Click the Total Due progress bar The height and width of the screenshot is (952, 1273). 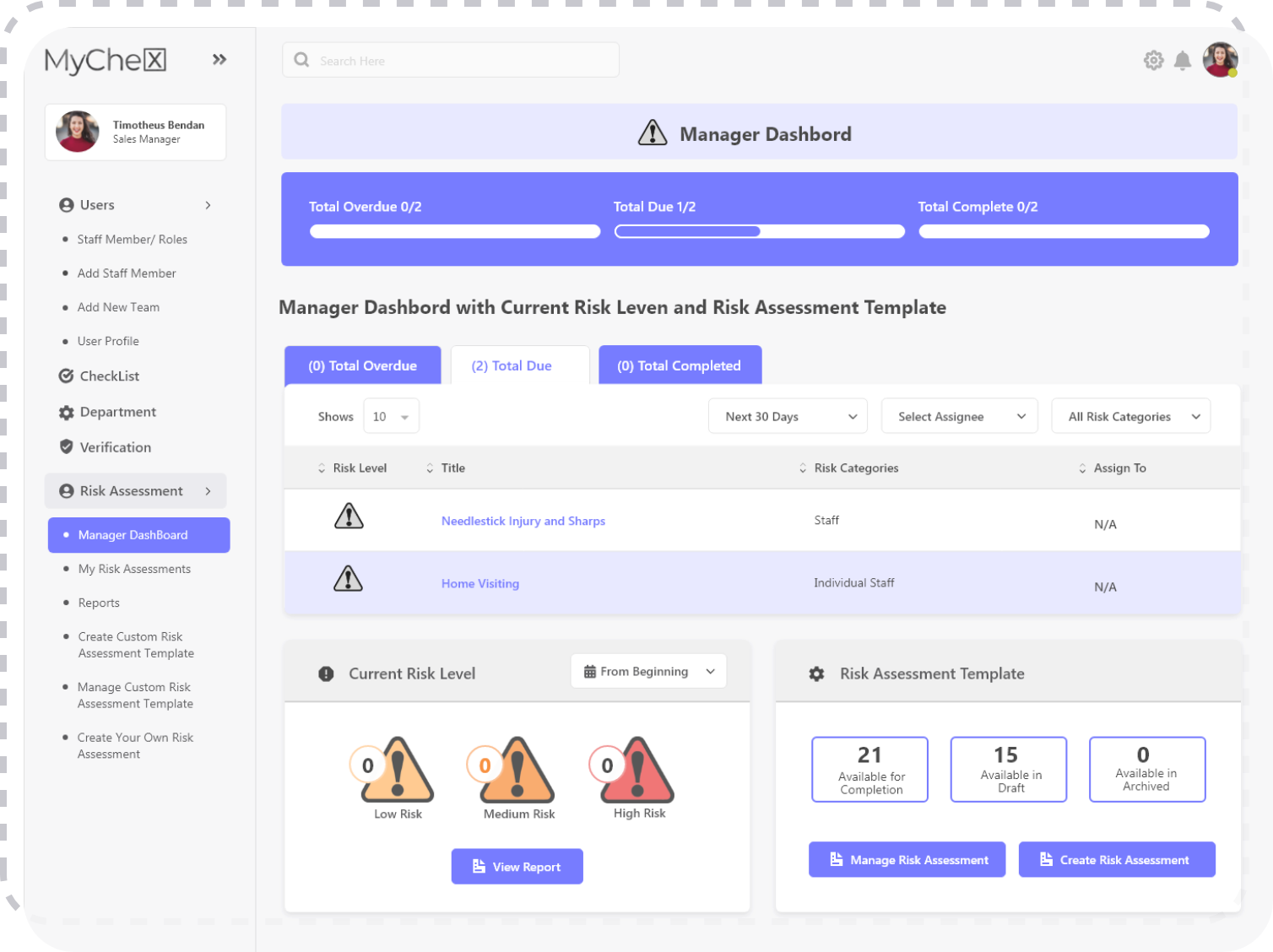759,231
